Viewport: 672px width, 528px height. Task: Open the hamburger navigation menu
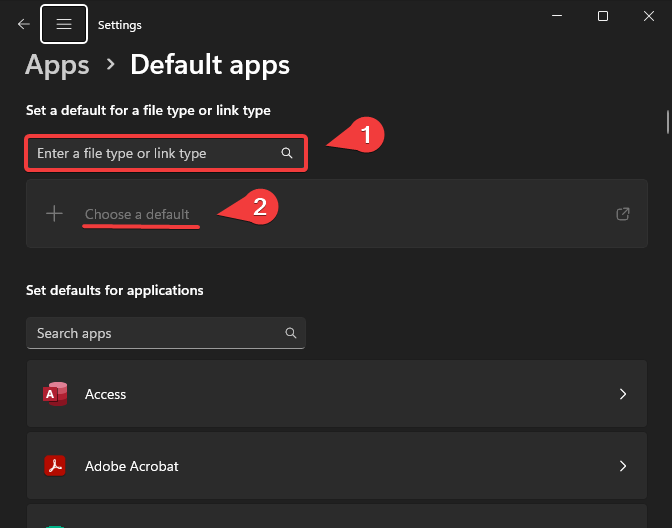coord(64,24)
